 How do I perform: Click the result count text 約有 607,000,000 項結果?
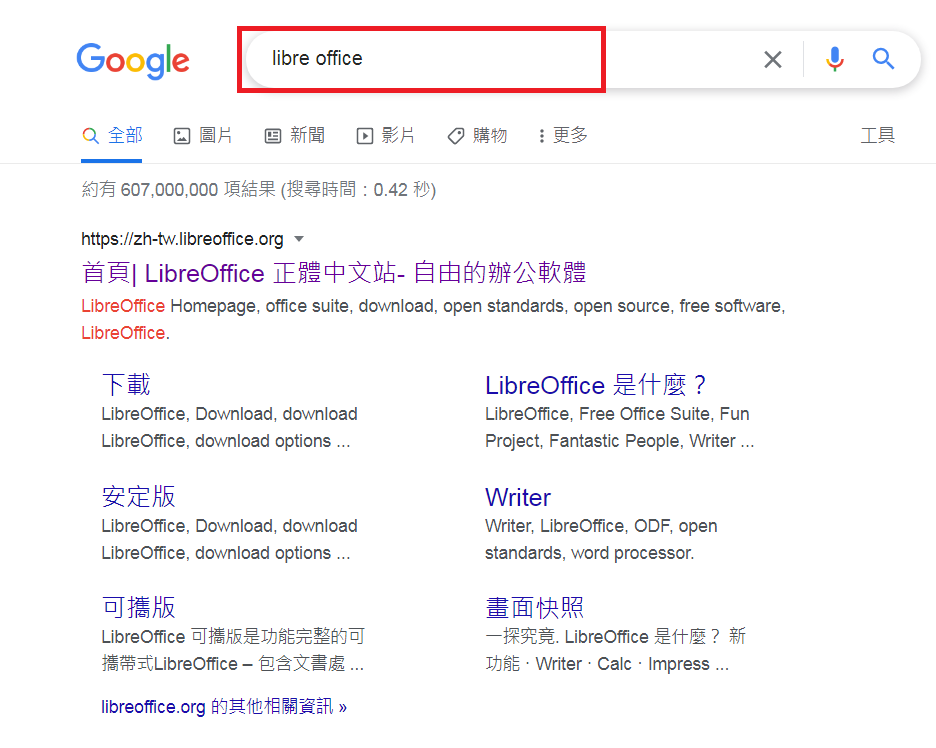179,190
